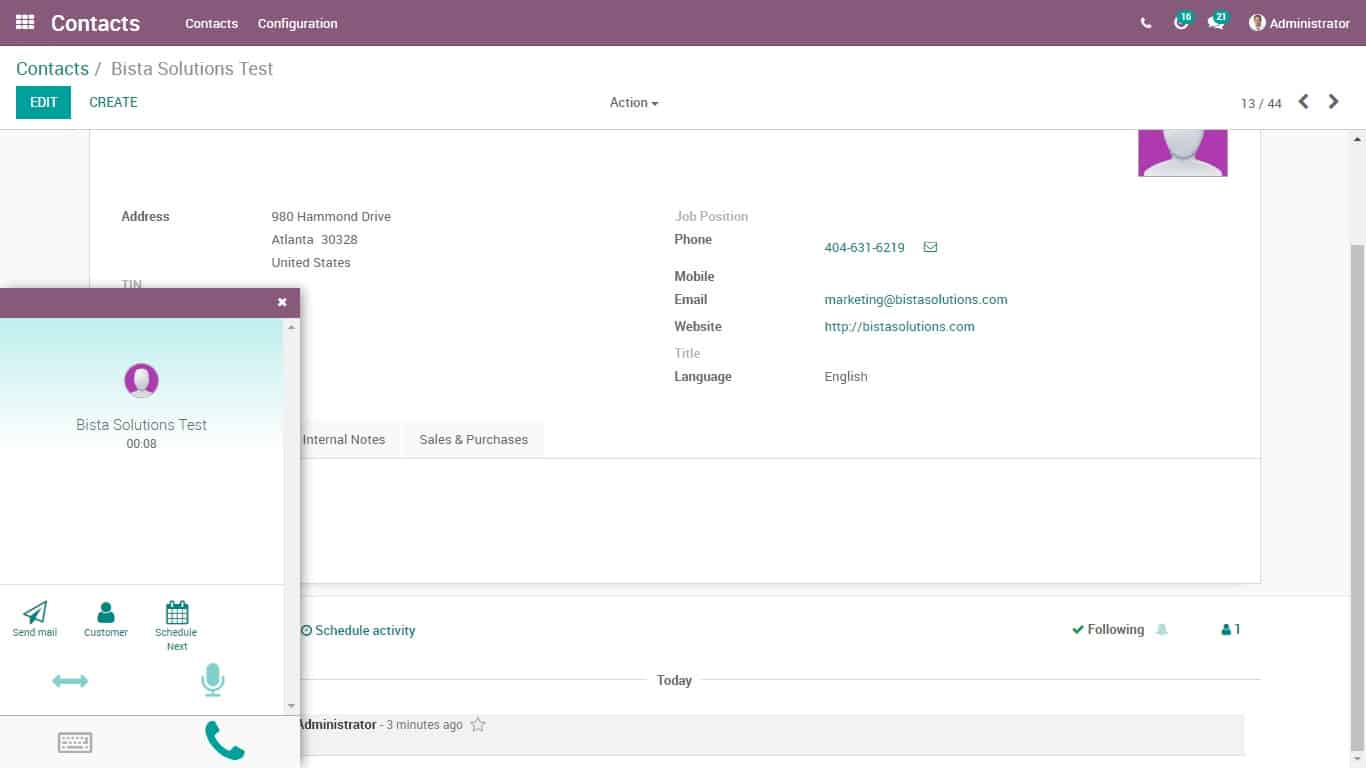Click the Atlanta 30328 address line
This screenshot has width=1366, height=768.
(x=314, y=240)
